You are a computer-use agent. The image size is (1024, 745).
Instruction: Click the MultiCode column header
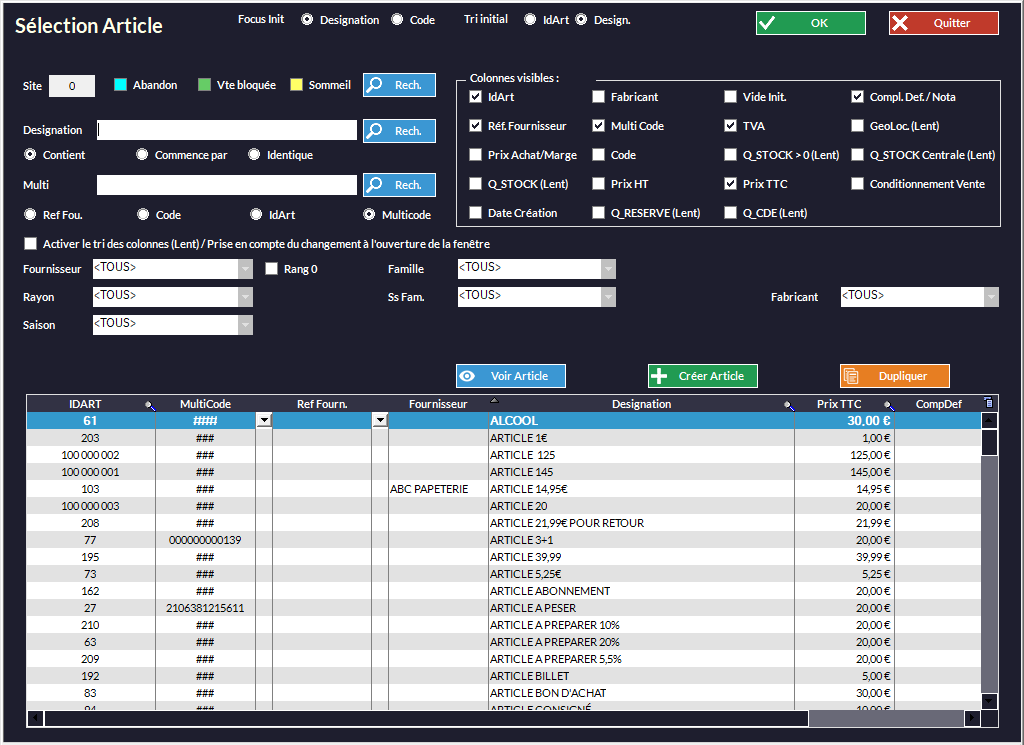point(205,404)
